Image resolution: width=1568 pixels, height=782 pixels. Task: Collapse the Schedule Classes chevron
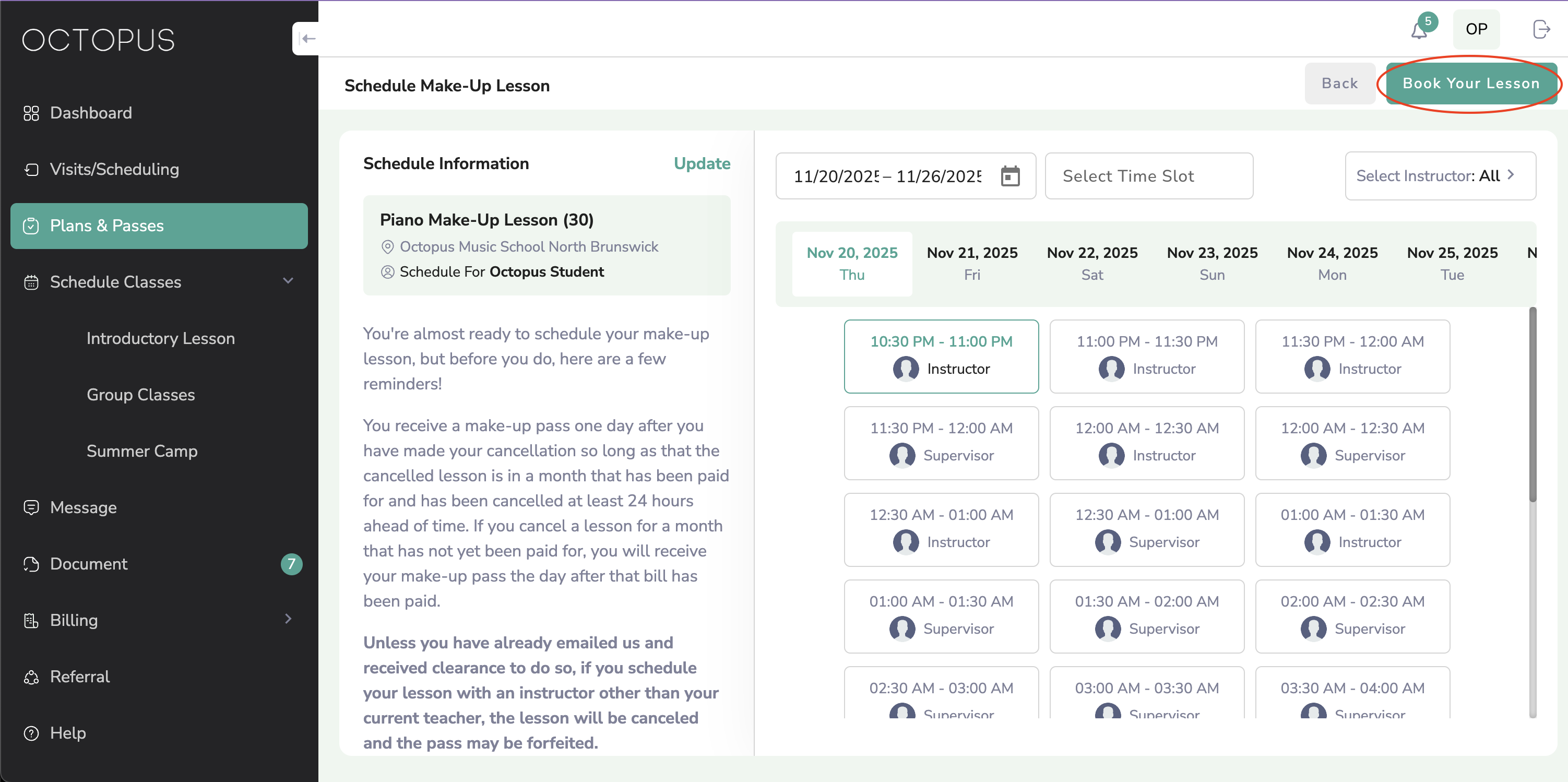click(x=288, y=280)
